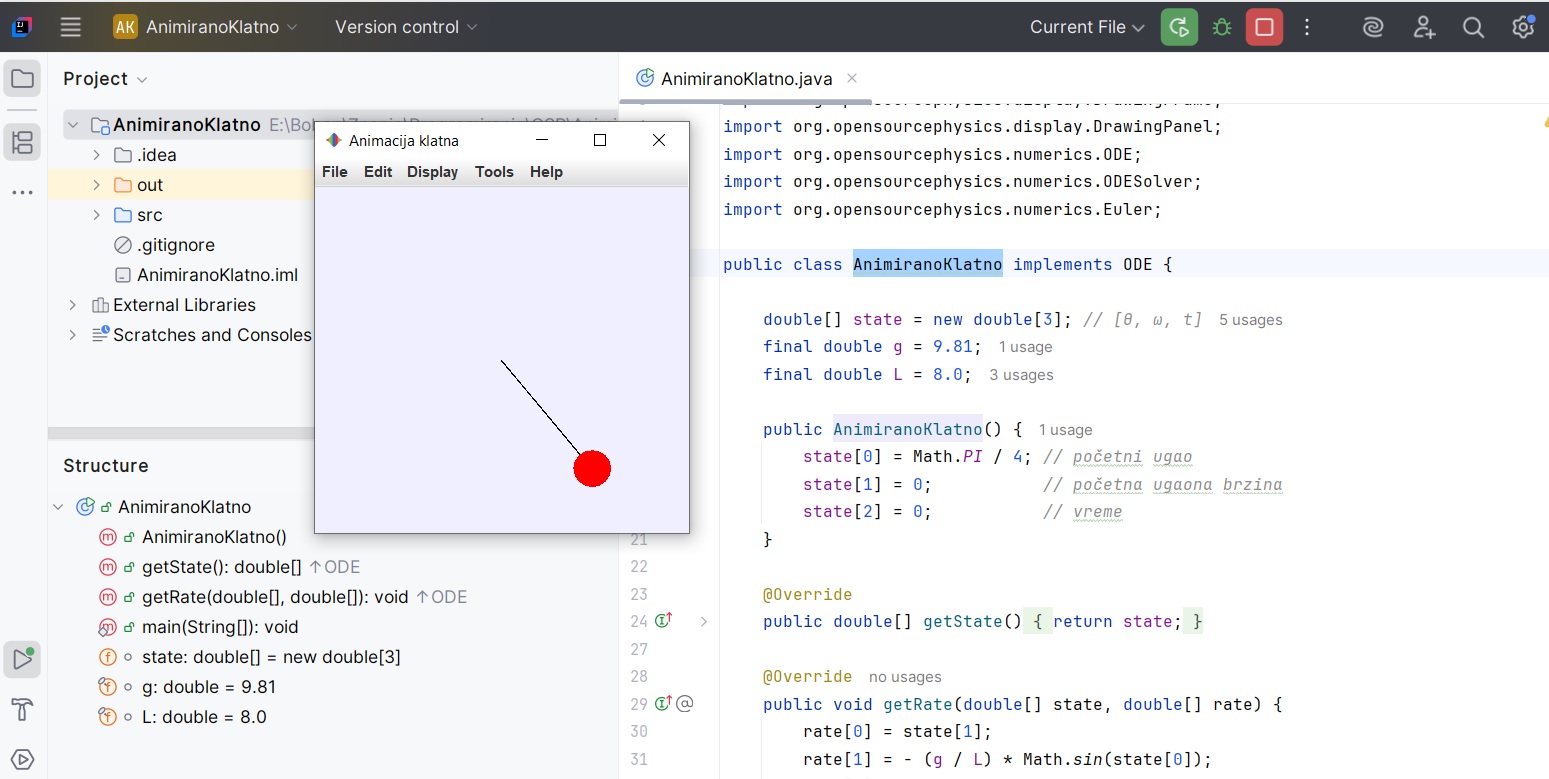Open Tools menu in Animacija klatna window
Screen dimensions: 1549x779
pyautogui.click(x=494, y=172)
